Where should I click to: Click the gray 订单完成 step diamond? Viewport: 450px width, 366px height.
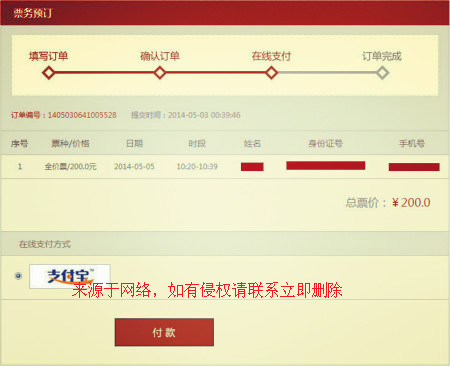tap(382, 73)
